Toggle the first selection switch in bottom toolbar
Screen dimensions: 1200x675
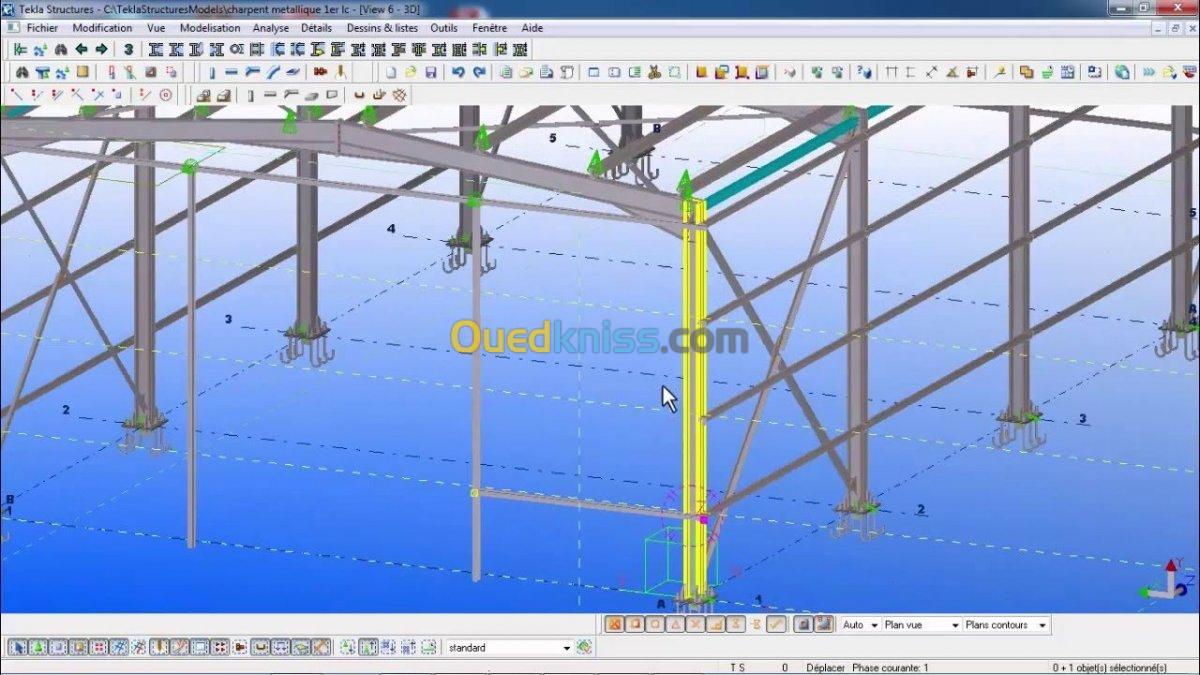click(x=18, y=647)
